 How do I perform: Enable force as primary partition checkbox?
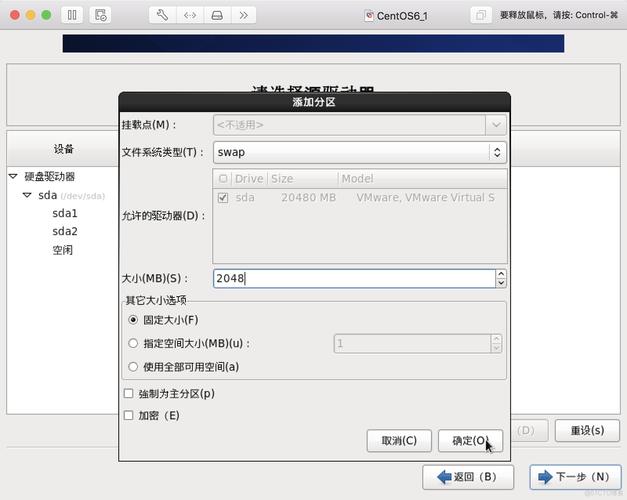pyautogui.click(x=128, y=394)
